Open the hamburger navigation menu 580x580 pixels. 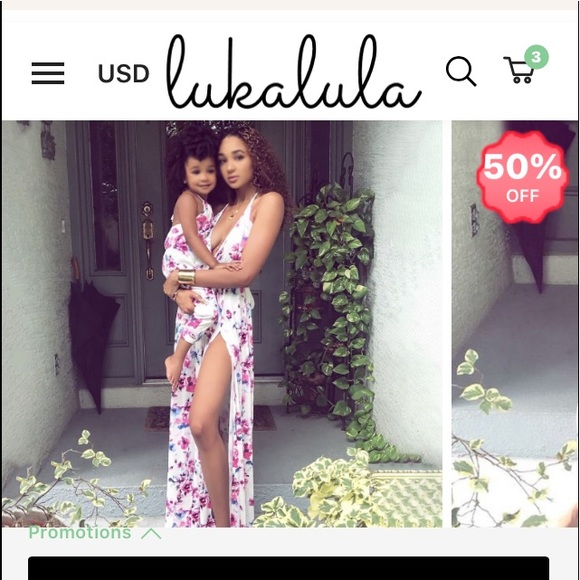[x=48, y=73]
